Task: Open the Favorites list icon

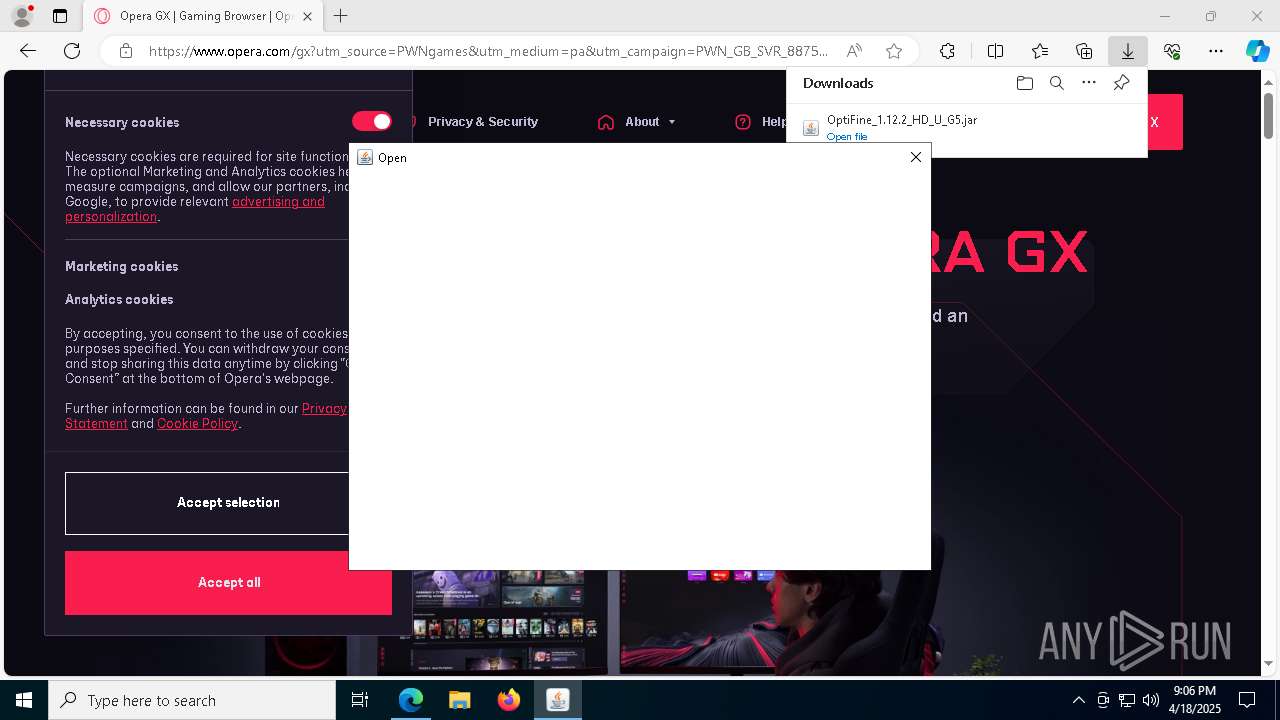Action: click(1040, 51)
